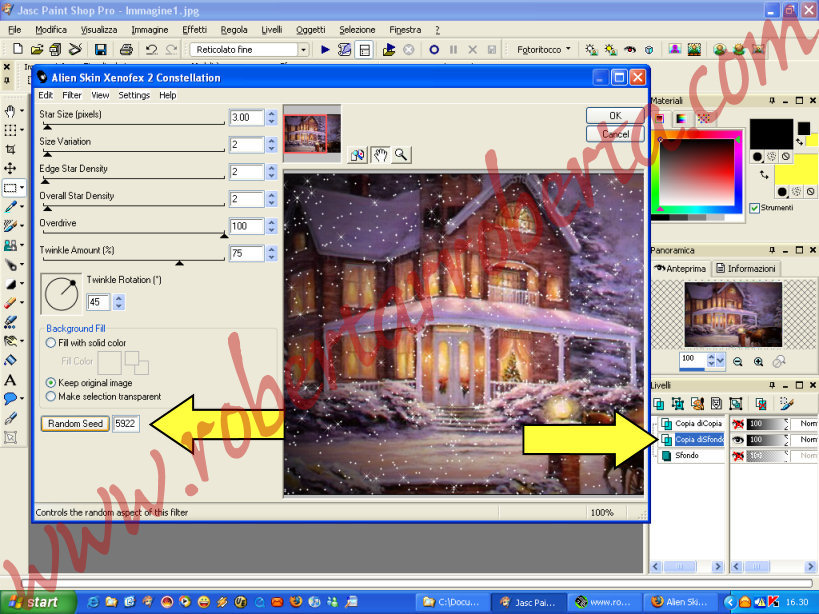Click the Windows start button

pyautogui.click(x=37, y=602)
